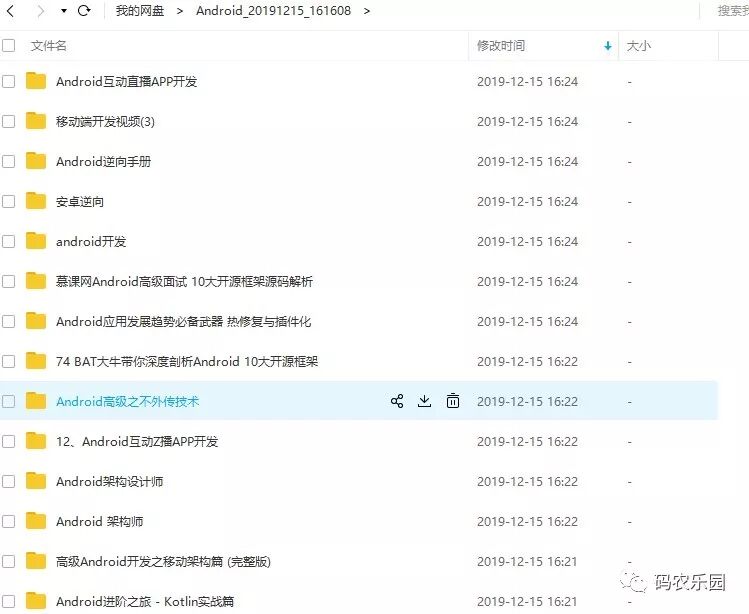Click folder icon of Android 架构师
The width and height of the screenshot is (749, 614).
coord(36,521)
